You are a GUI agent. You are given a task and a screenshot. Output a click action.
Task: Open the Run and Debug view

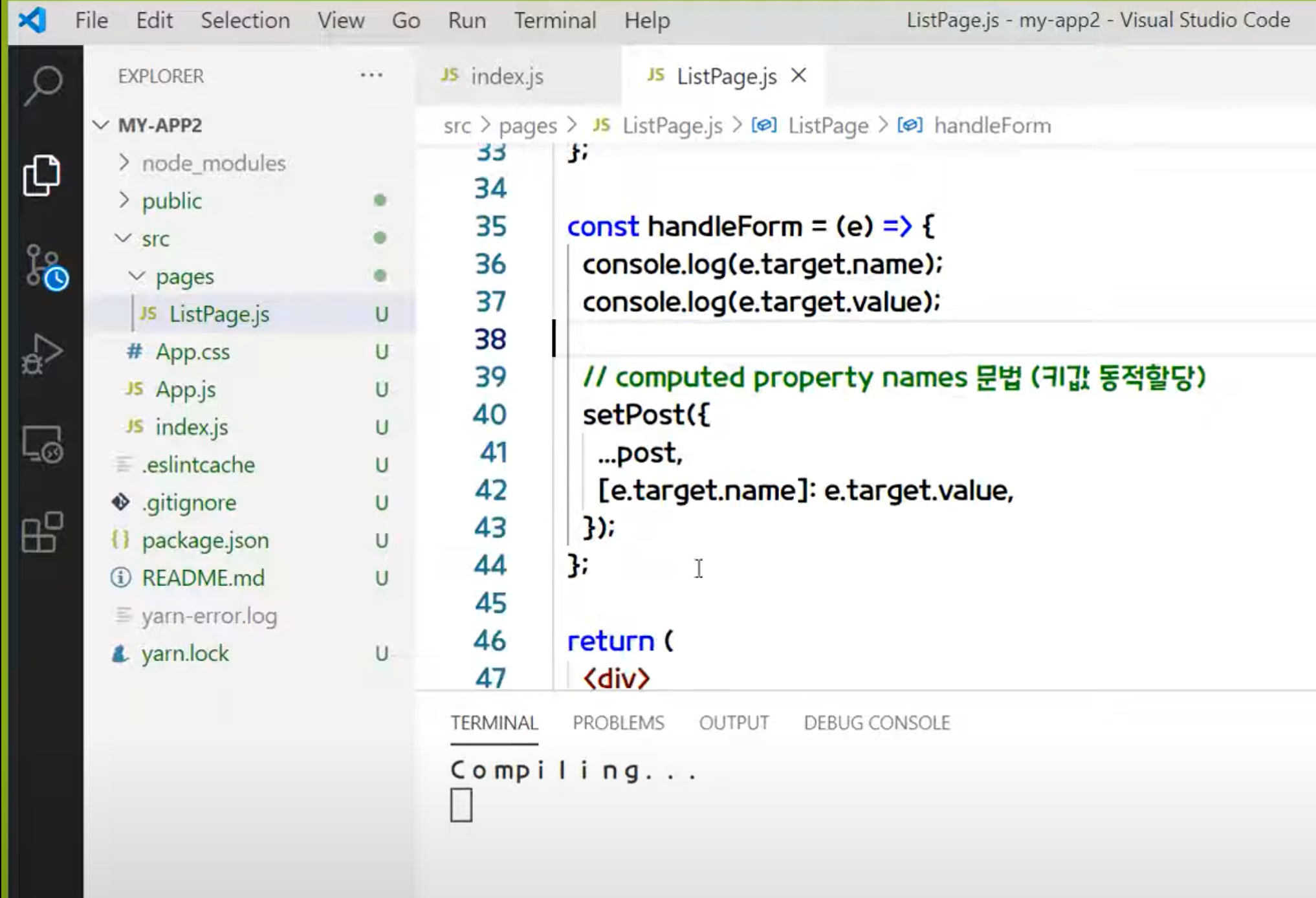[42, 354]
